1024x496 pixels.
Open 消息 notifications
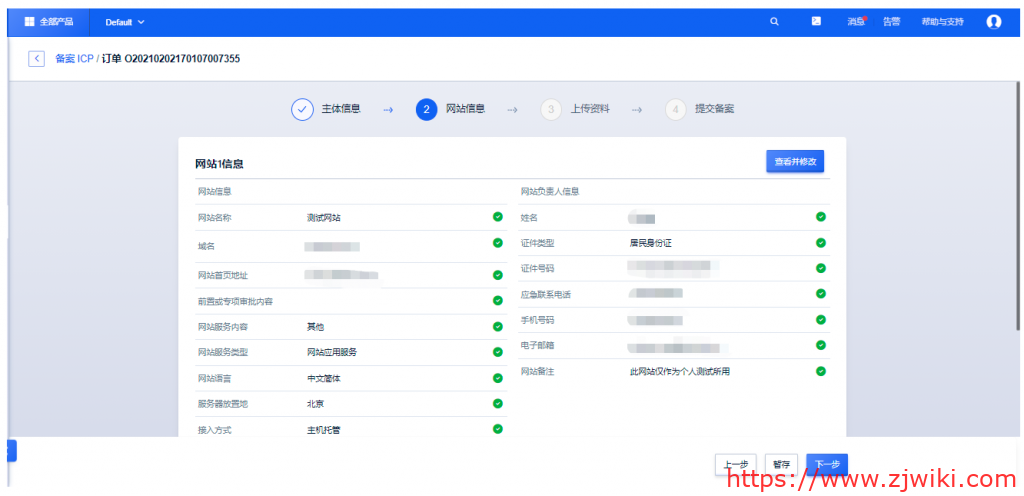tap(856, 22)
